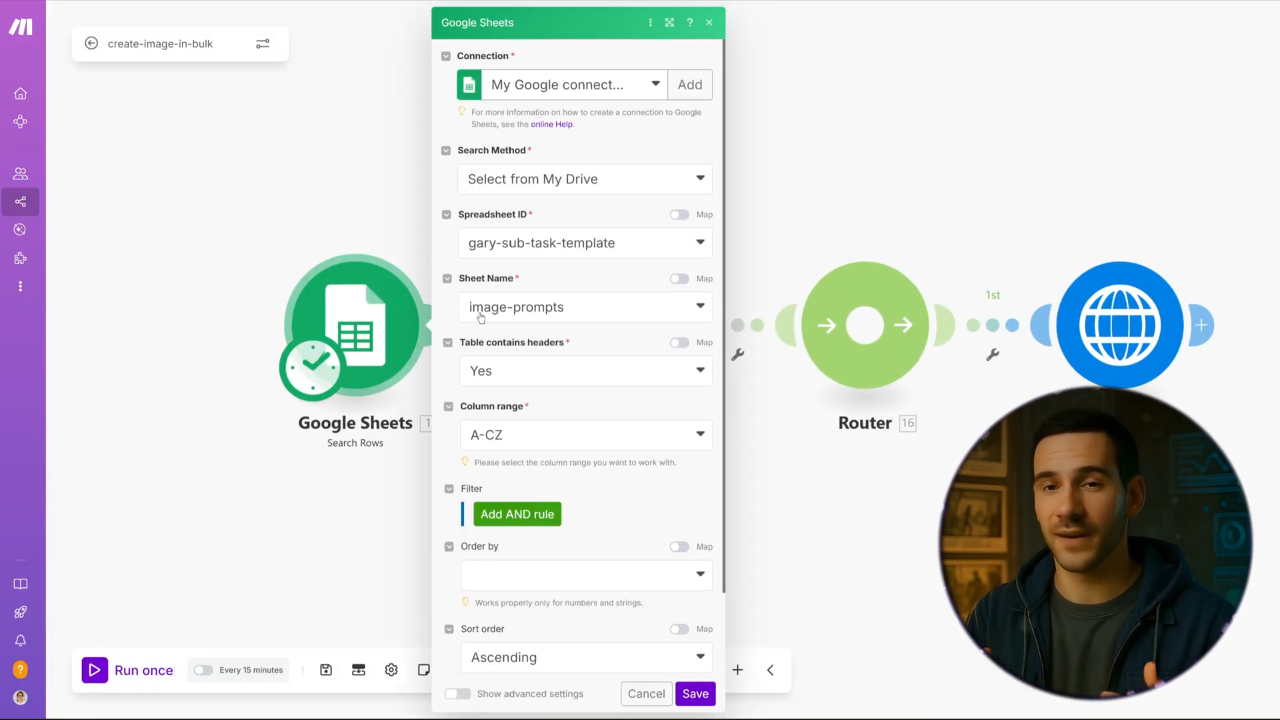Toggle the Connection field checkbox
The image size is (1280, 720).
(446, 56)
